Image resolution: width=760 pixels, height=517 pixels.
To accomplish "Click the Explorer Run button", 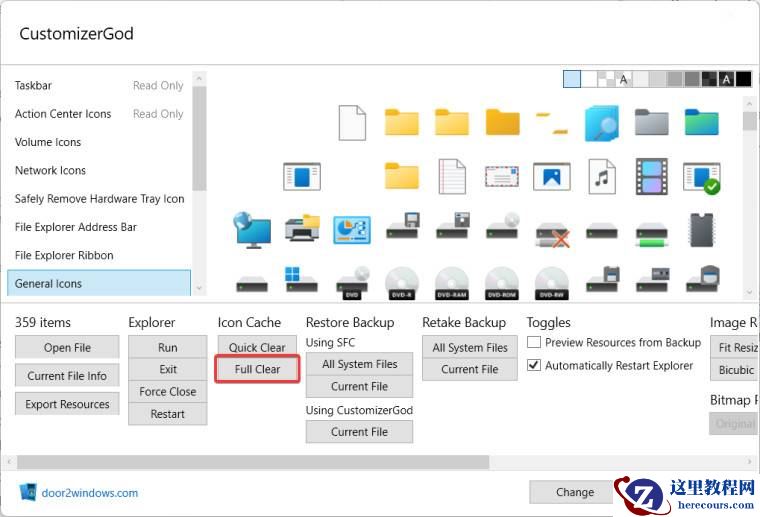I will (x=168, y=347).
